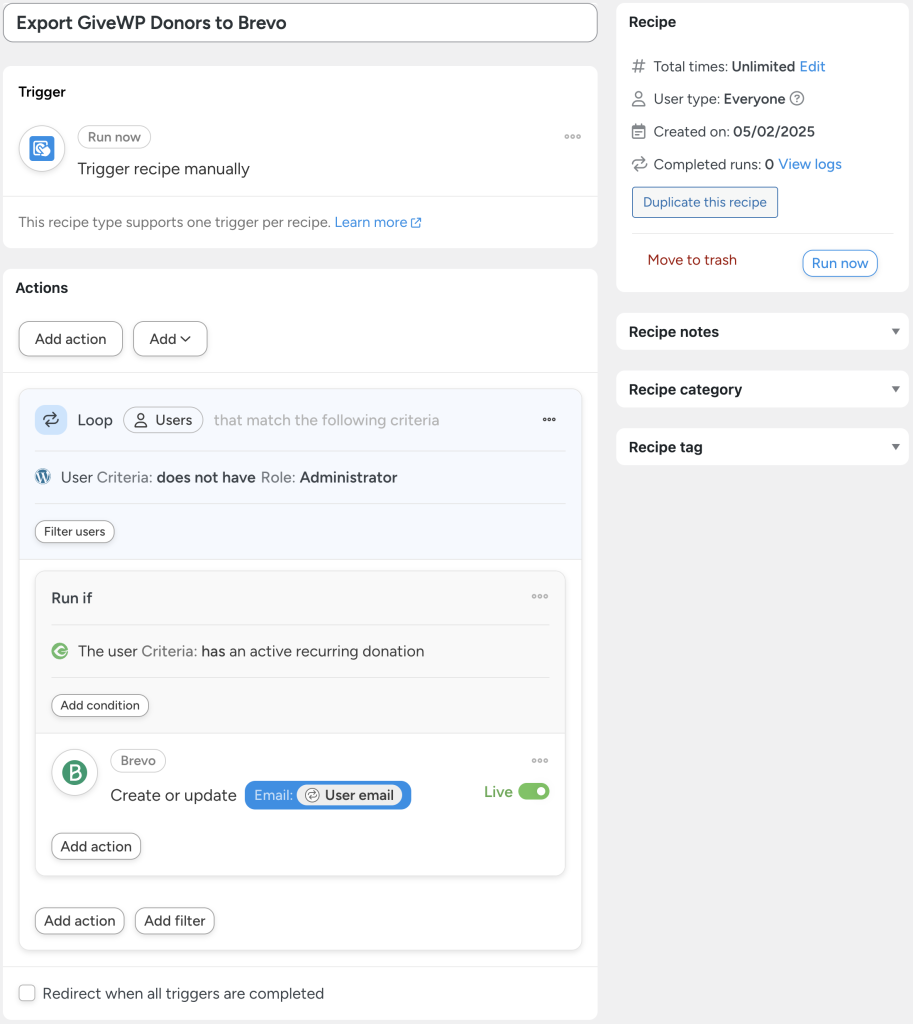Click the WordPress logo beside User Criteria
The height and width of the screenshot is (1024, 913).
(42, 477)
